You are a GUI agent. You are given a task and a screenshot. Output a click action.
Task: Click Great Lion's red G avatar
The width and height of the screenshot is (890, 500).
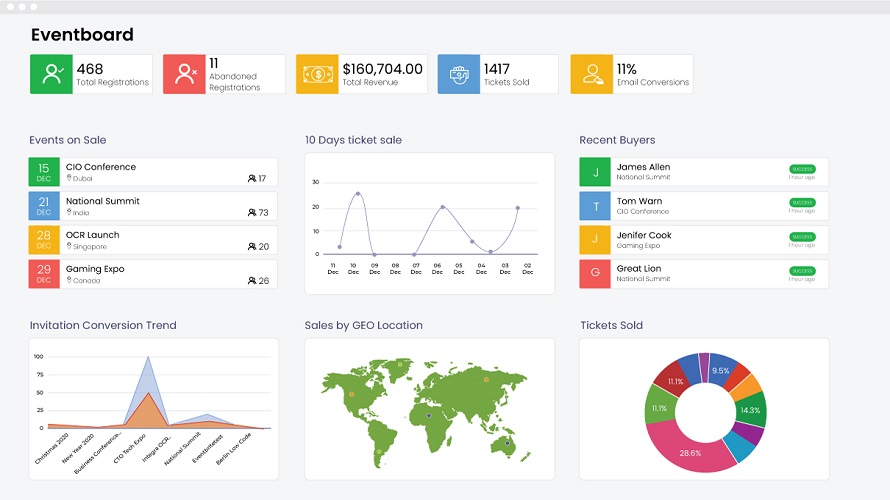click(595, 274)
